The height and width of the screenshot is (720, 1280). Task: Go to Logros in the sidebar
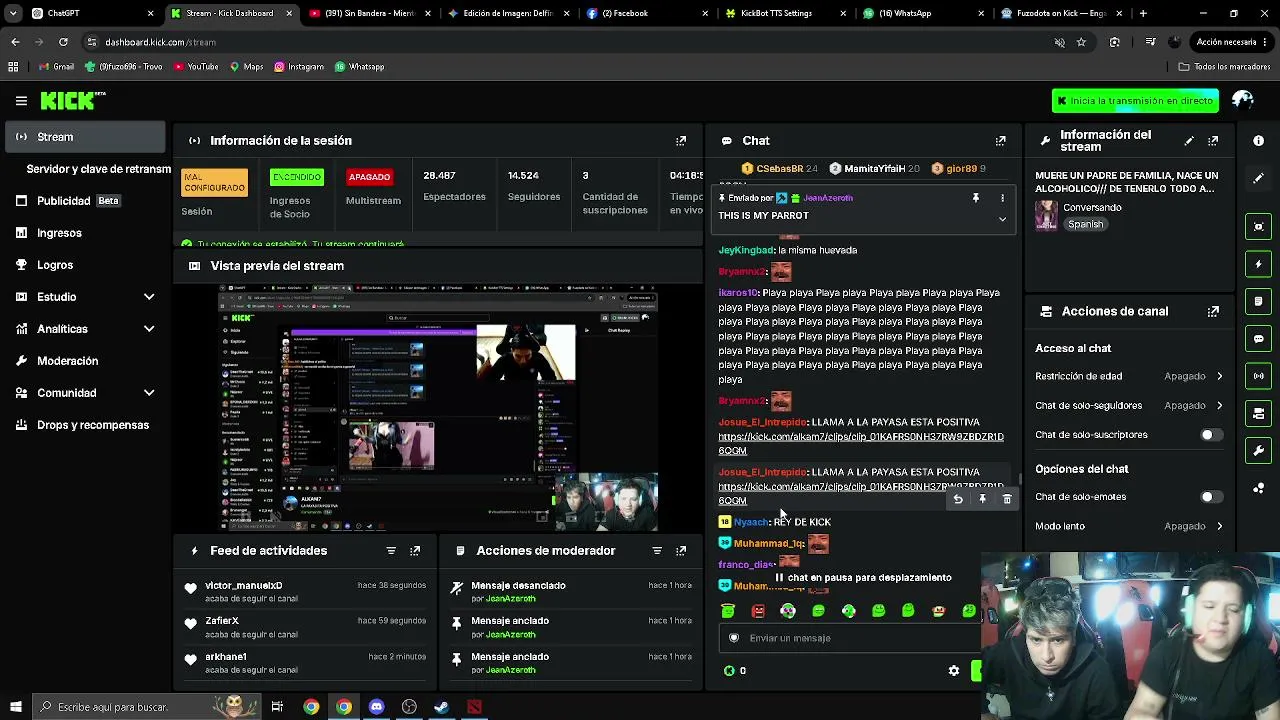(85, 265)
